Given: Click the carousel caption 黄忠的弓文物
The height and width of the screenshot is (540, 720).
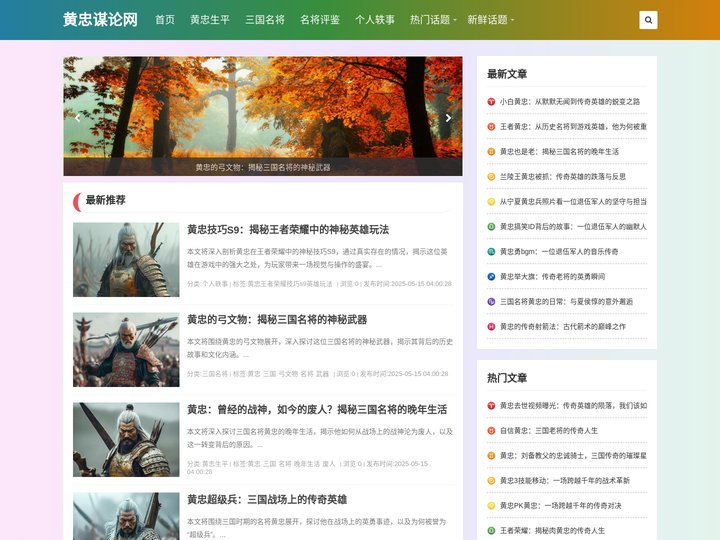Looking at the screenshot, I should coord(263,168).
